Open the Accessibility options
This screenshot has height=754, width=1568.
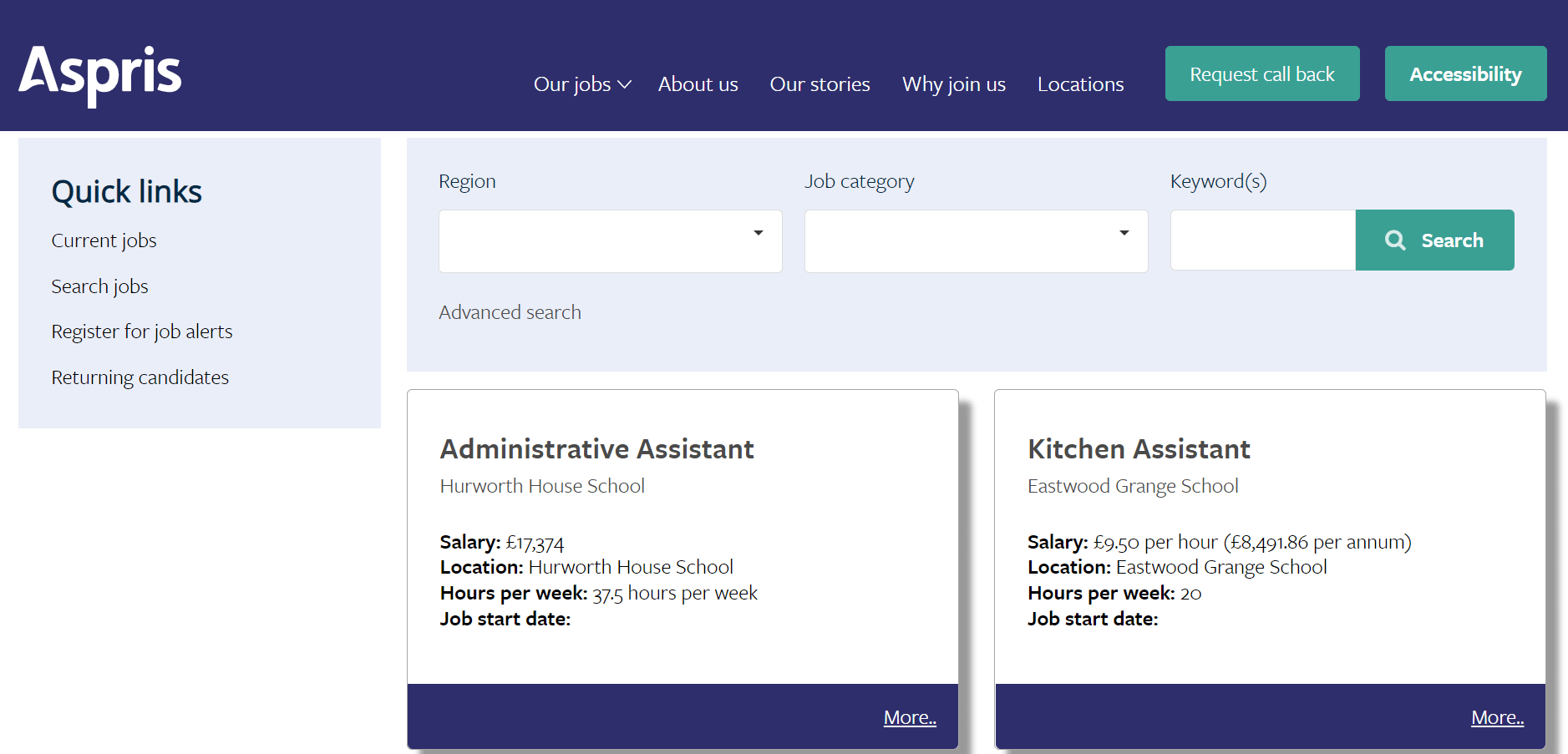[x=1465, y=73]
